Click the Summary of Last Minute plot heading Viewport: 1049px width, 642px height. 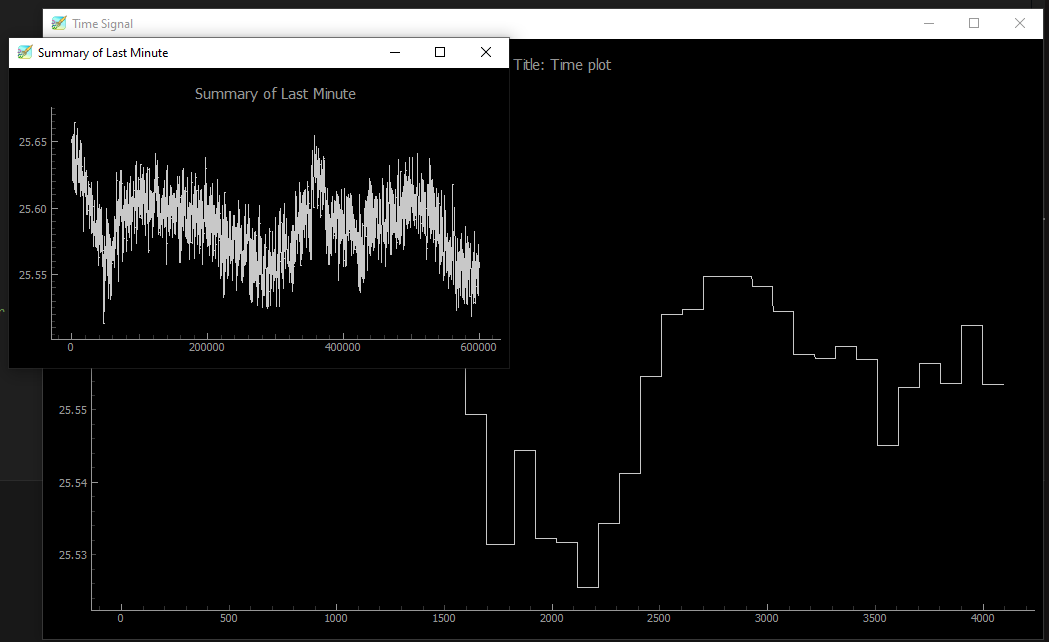point(275,94)
